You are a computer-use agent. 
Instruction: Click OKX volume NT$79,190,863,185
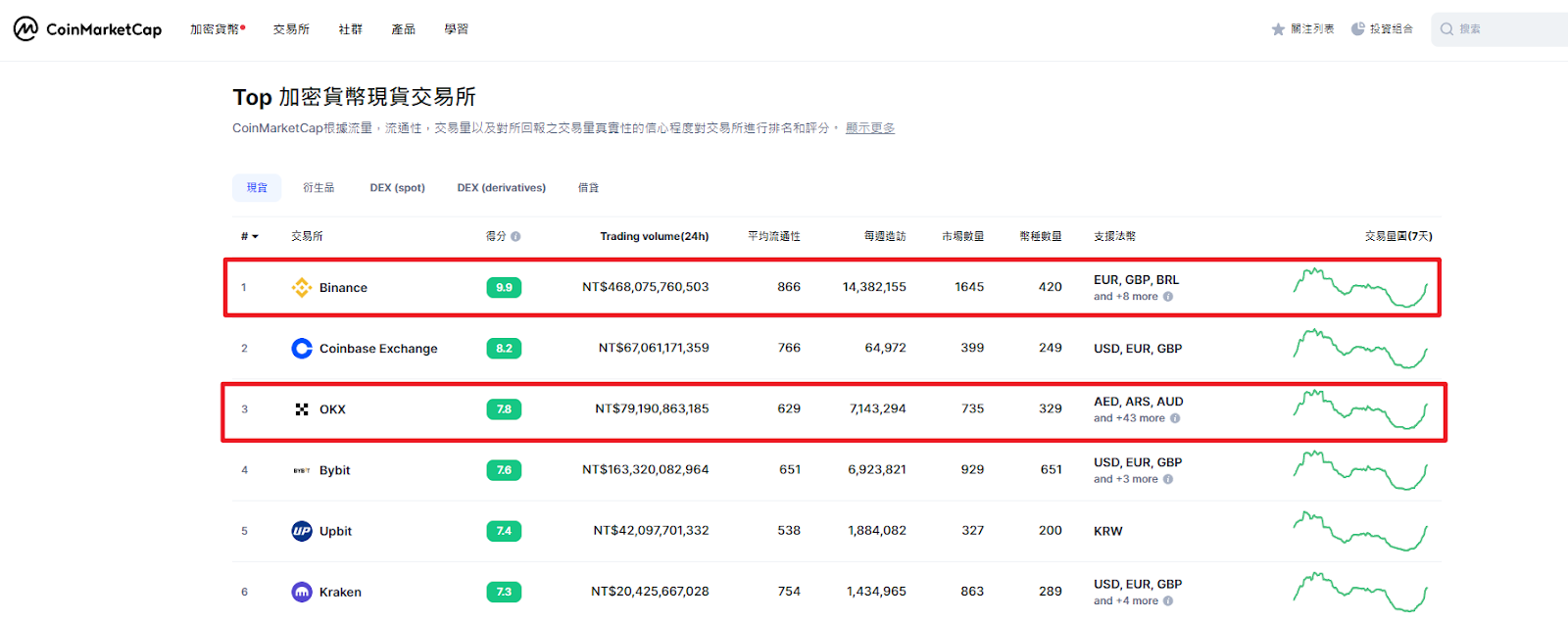tap(652, 408)
